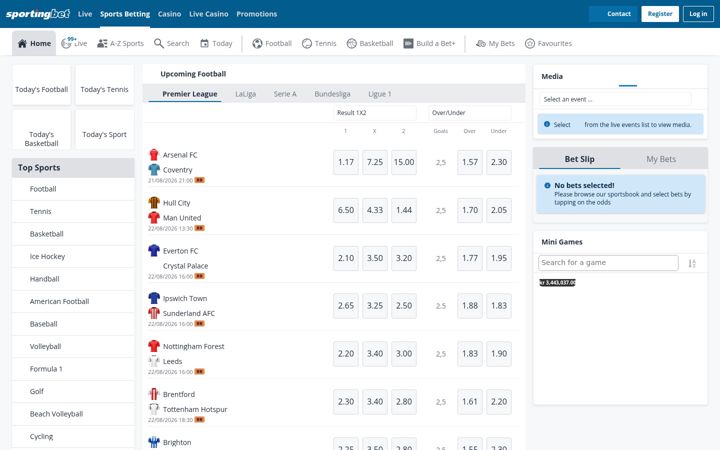
Task: Select Arsenal v Coventry draw odds 7.25
Action: (x=375, y=162)
